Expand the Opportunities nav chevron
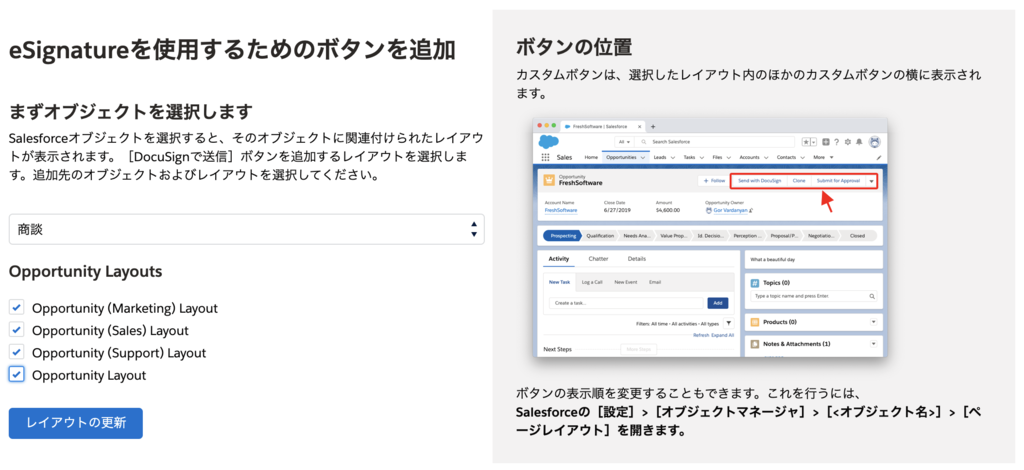Viewport: 1024px width, 470px height. point(643,158)
